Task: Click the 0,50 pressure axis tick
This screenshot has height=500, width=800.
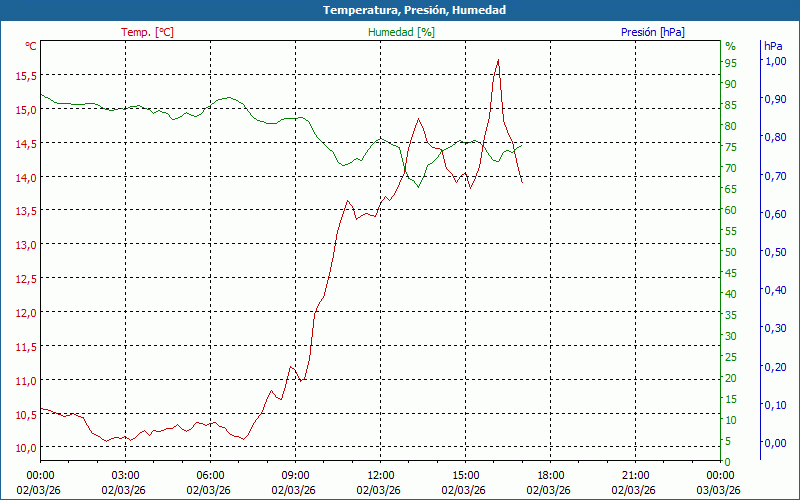Action: (x=775, y=252)
